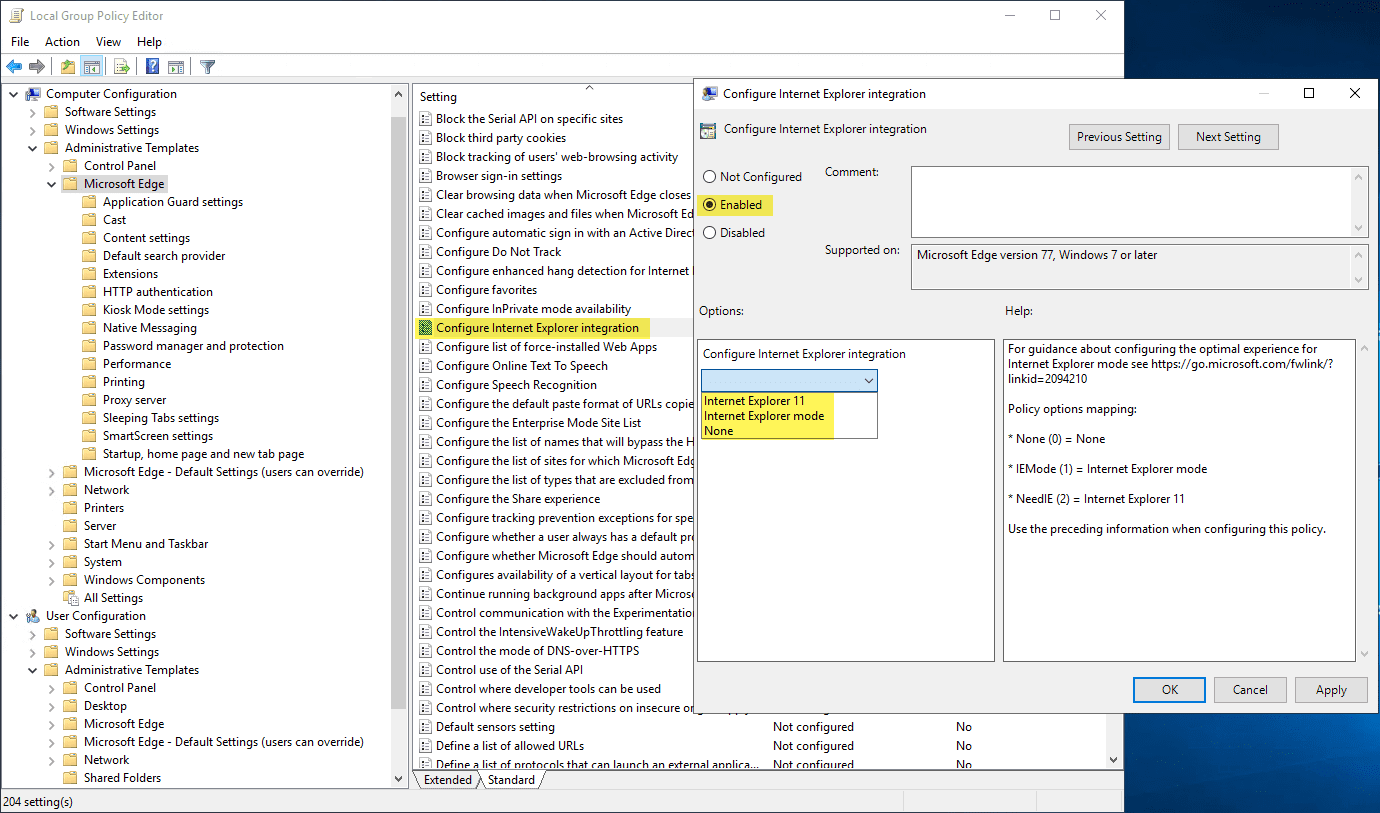The height and width of the screenshot is (813, 1380).
Task: Click the Export List toolbar icon
Action: pyautogui.click(x=121, y=67)
